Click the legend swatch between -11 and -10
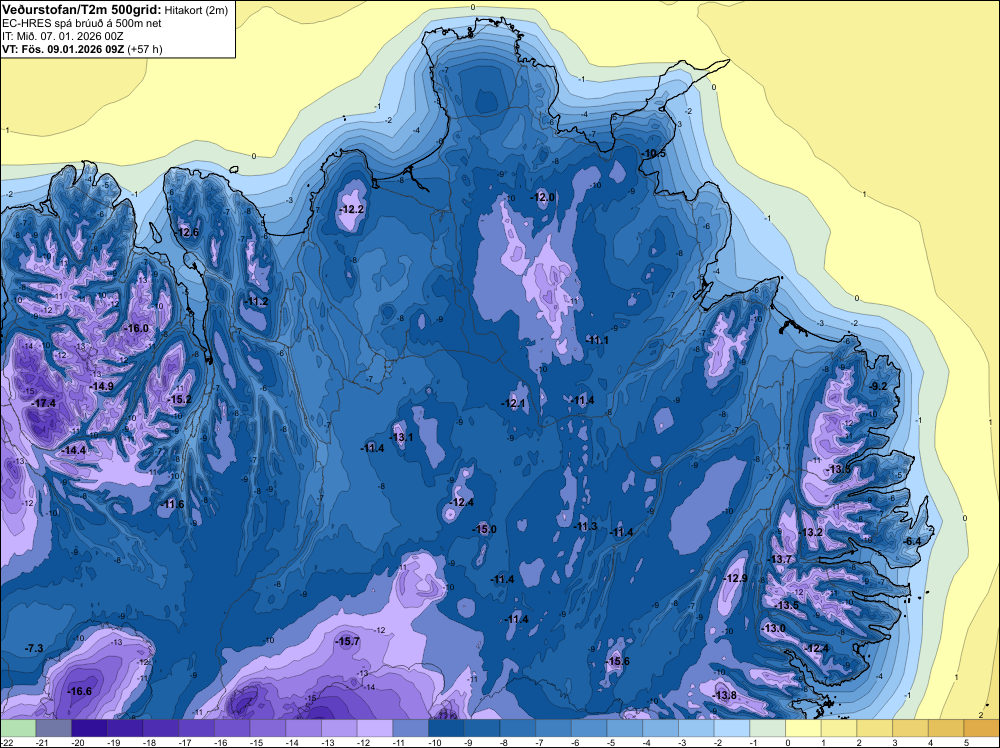 [x=411, y=728]
